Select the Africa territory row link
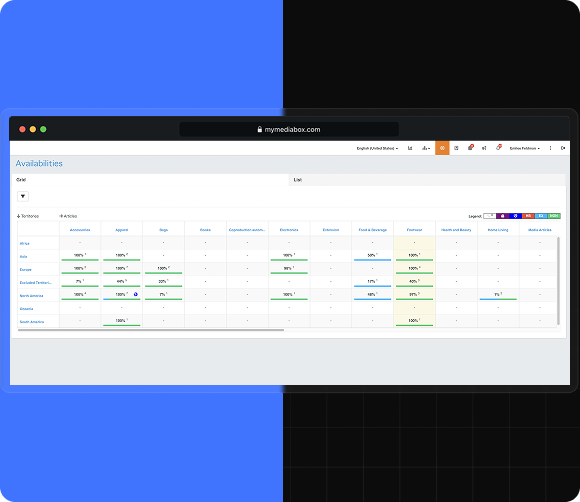 pyautogui.click(x=24, y=243)
